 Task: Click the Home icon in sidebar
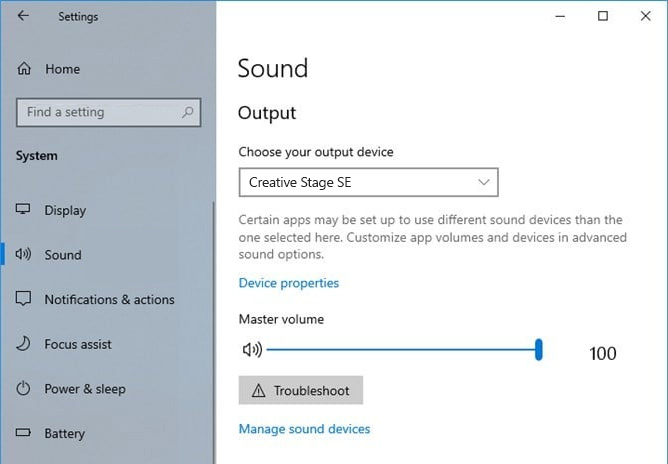click(x=24, y=69)
